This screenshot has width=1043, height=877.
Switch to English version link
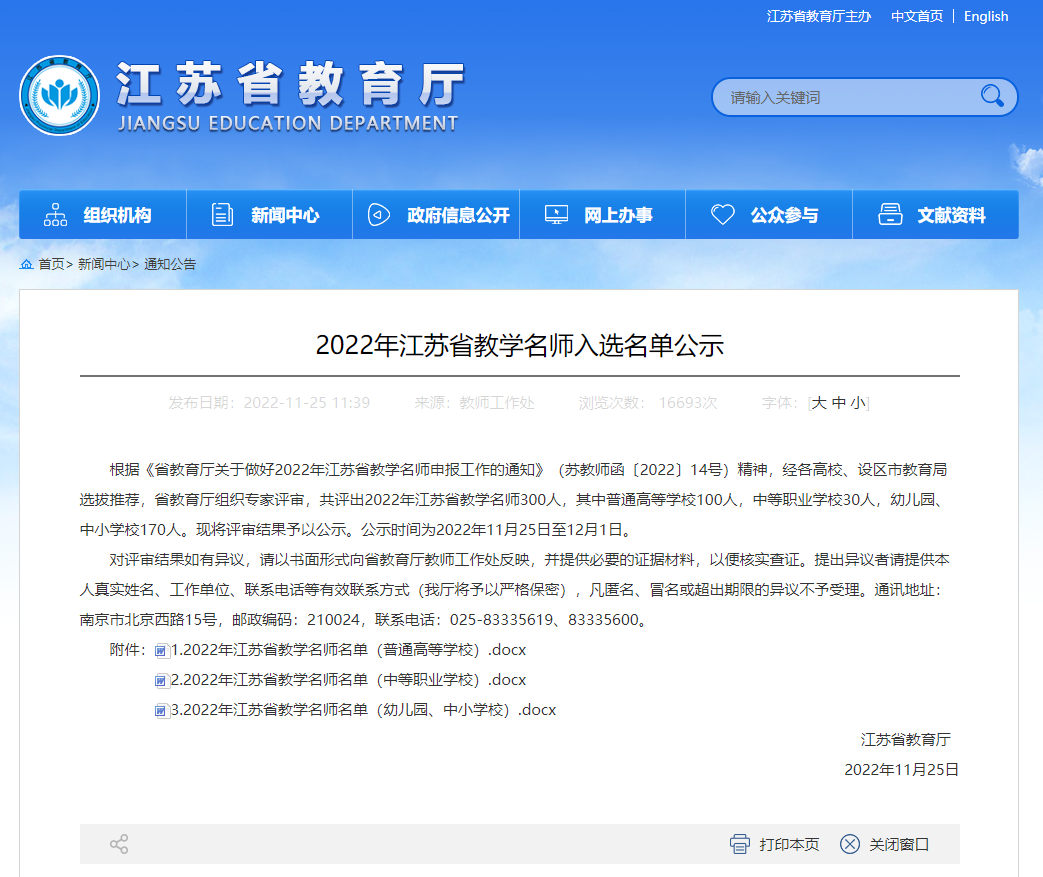point(986,16)
